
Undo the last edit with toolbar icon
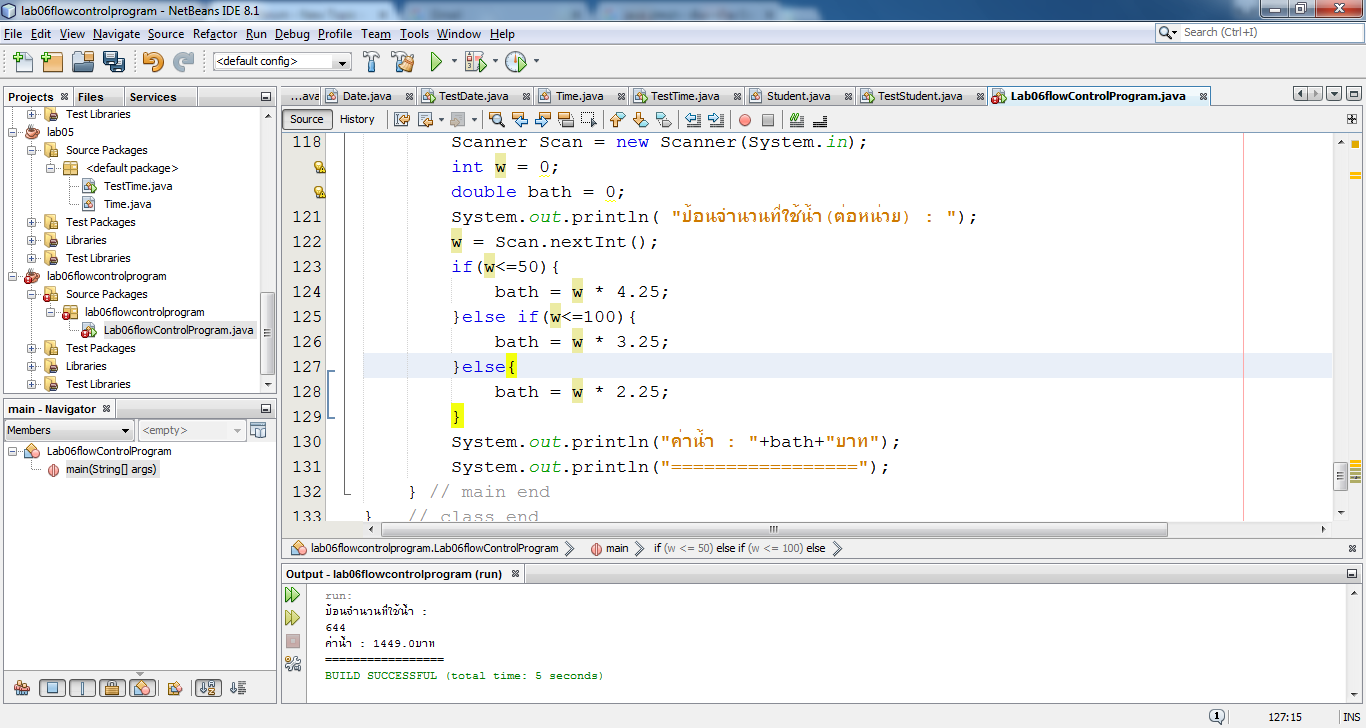(x=152, y=62)
